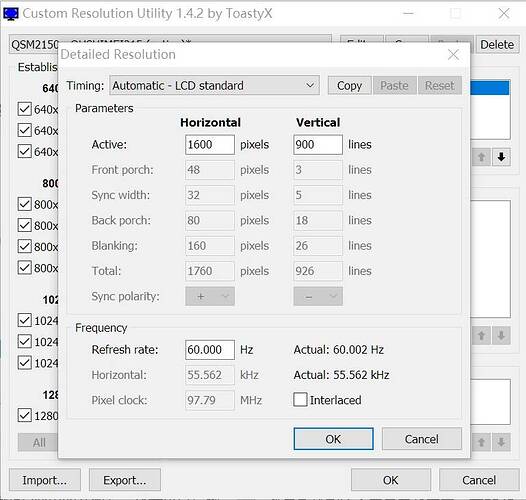The width and height of the screenshot is (526, 500).
Task: Click the 'Actual: 60.002 Hz' text
Action: (x=338, y=350)
